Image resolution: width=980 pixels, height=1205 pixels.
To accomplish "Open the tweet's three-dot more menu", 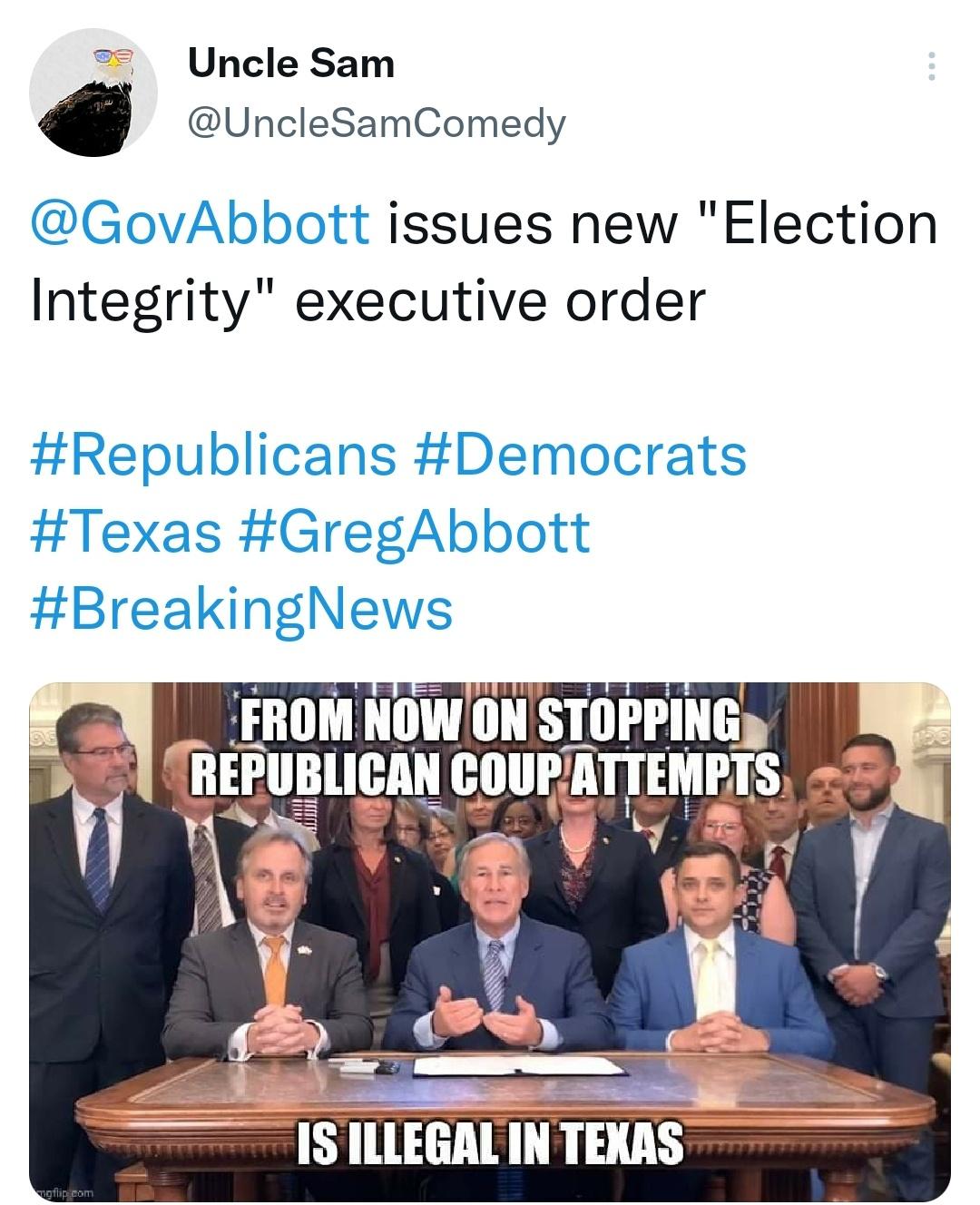I will pyautogui.click(x=931, y=66).
